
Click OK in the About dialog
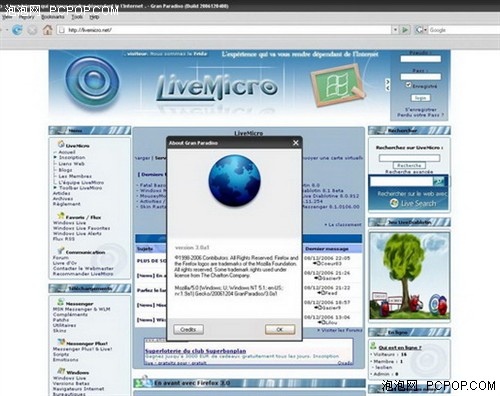pyautogui.click(x=280, y=329)
